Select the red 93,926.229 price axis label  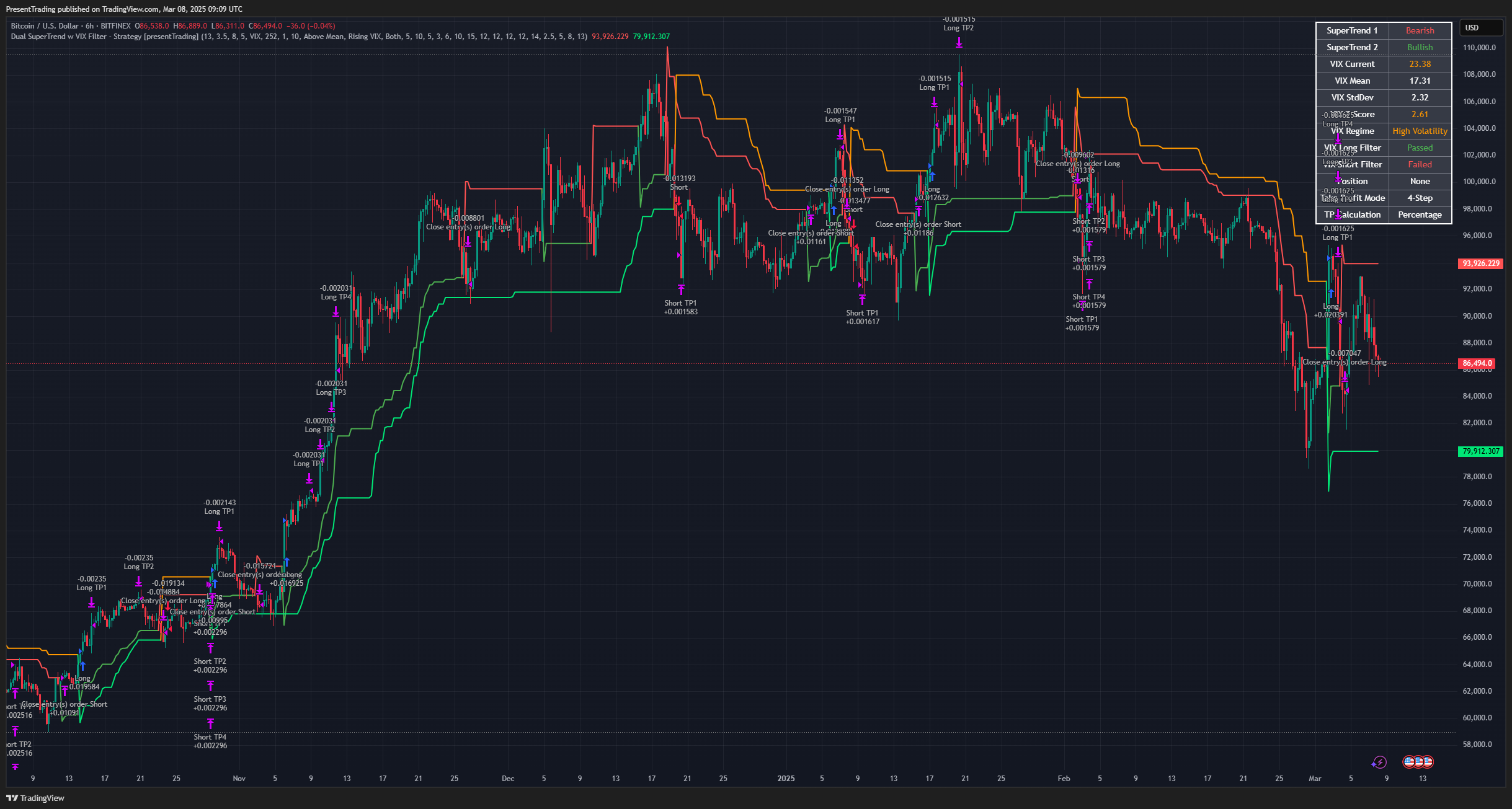(x=1480, y=263)
